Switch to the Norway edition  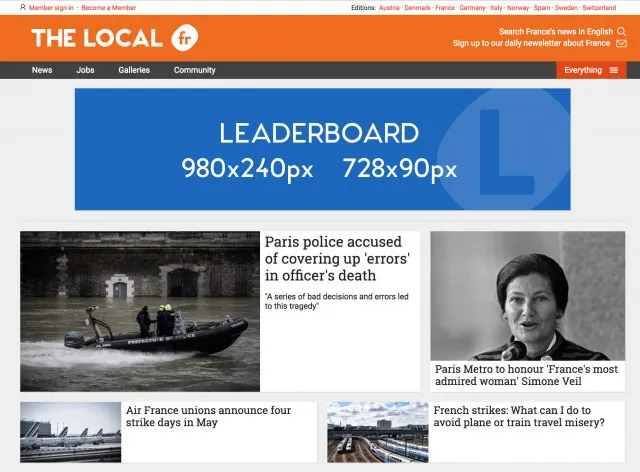(x=518, y=8)
